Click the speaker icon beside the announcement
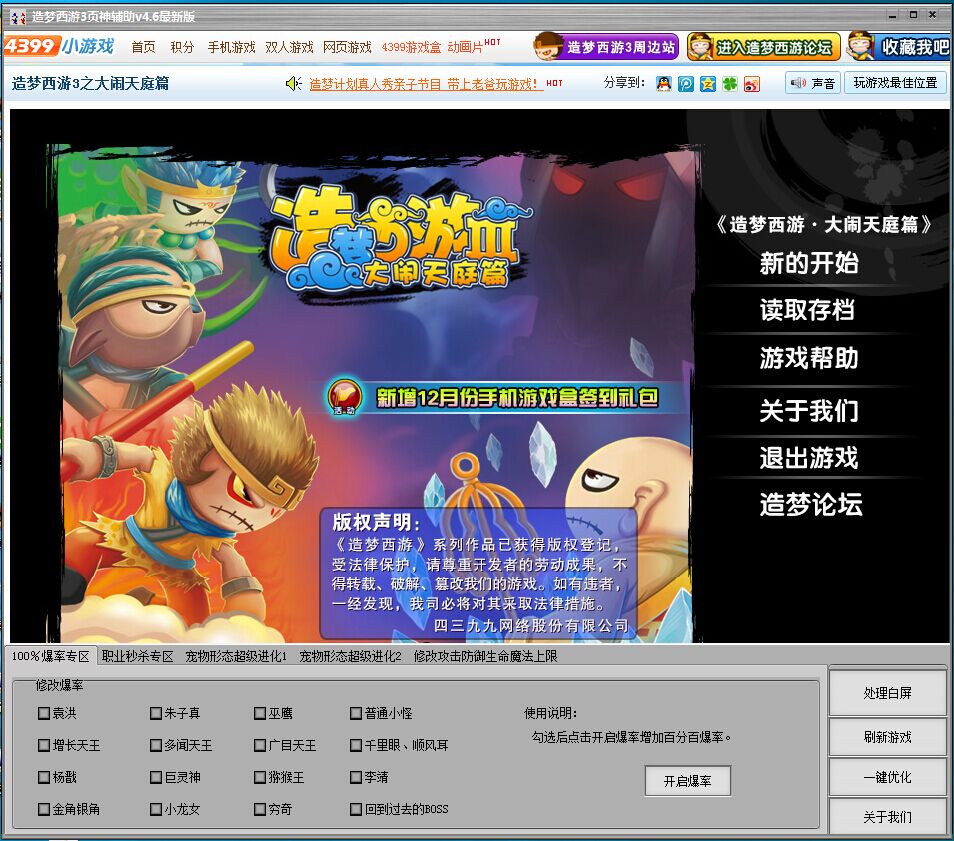The image size is (954, 841). 293,84
